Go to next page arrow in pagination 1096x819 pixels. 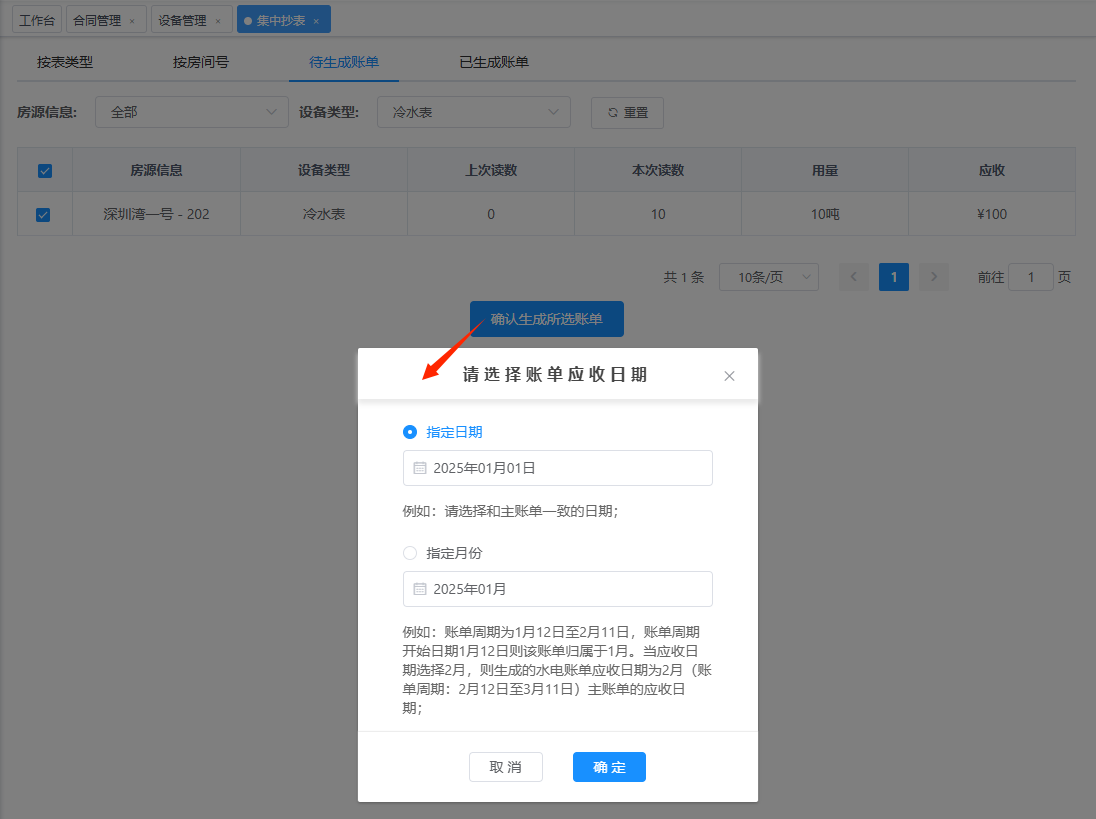[x=934, y=277]
